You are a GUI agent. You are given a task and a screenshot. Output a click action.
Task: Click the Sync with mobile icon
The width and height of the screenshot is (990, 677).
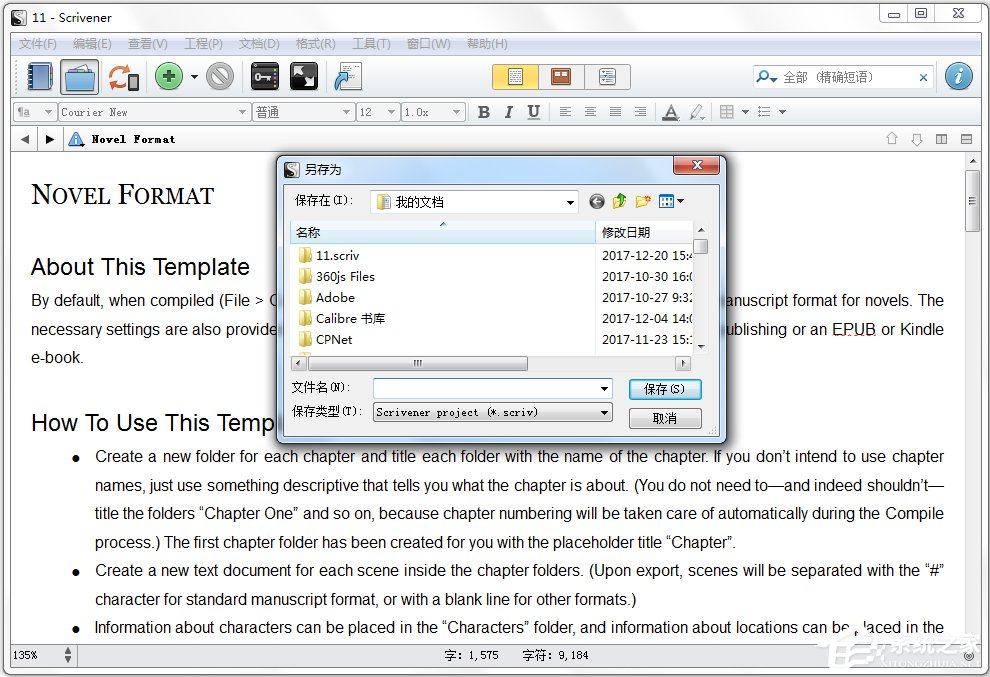124,77
